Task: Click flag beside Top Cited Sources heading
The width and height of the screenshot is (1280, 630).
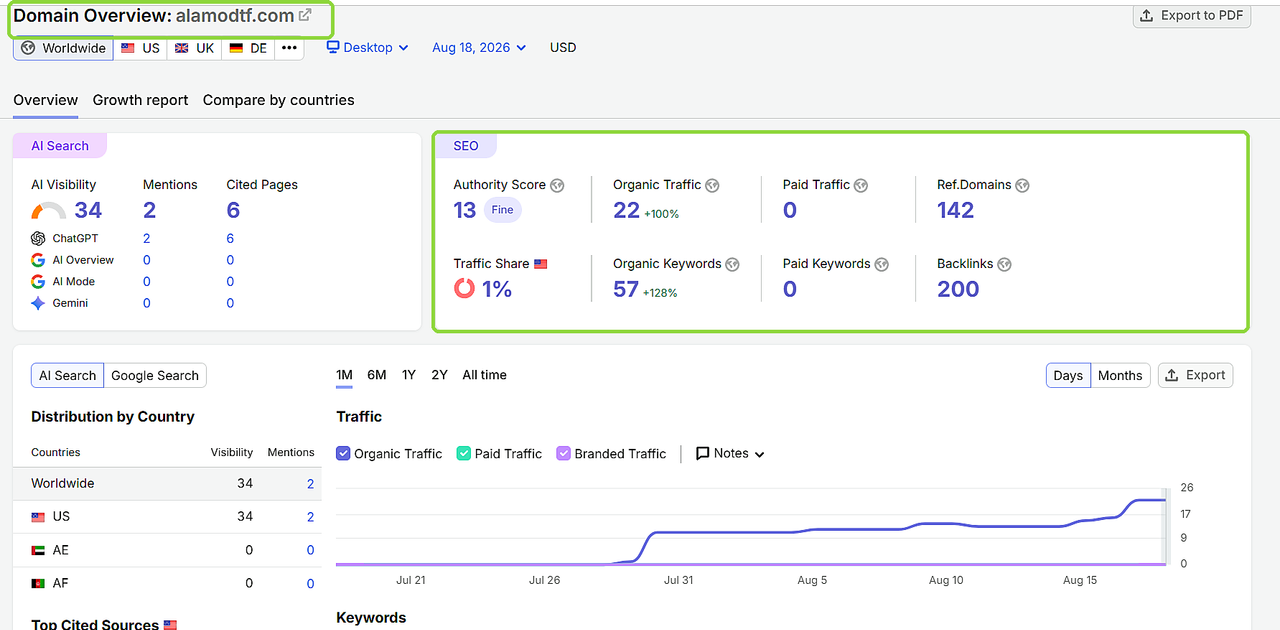Action: click(170, 625)
